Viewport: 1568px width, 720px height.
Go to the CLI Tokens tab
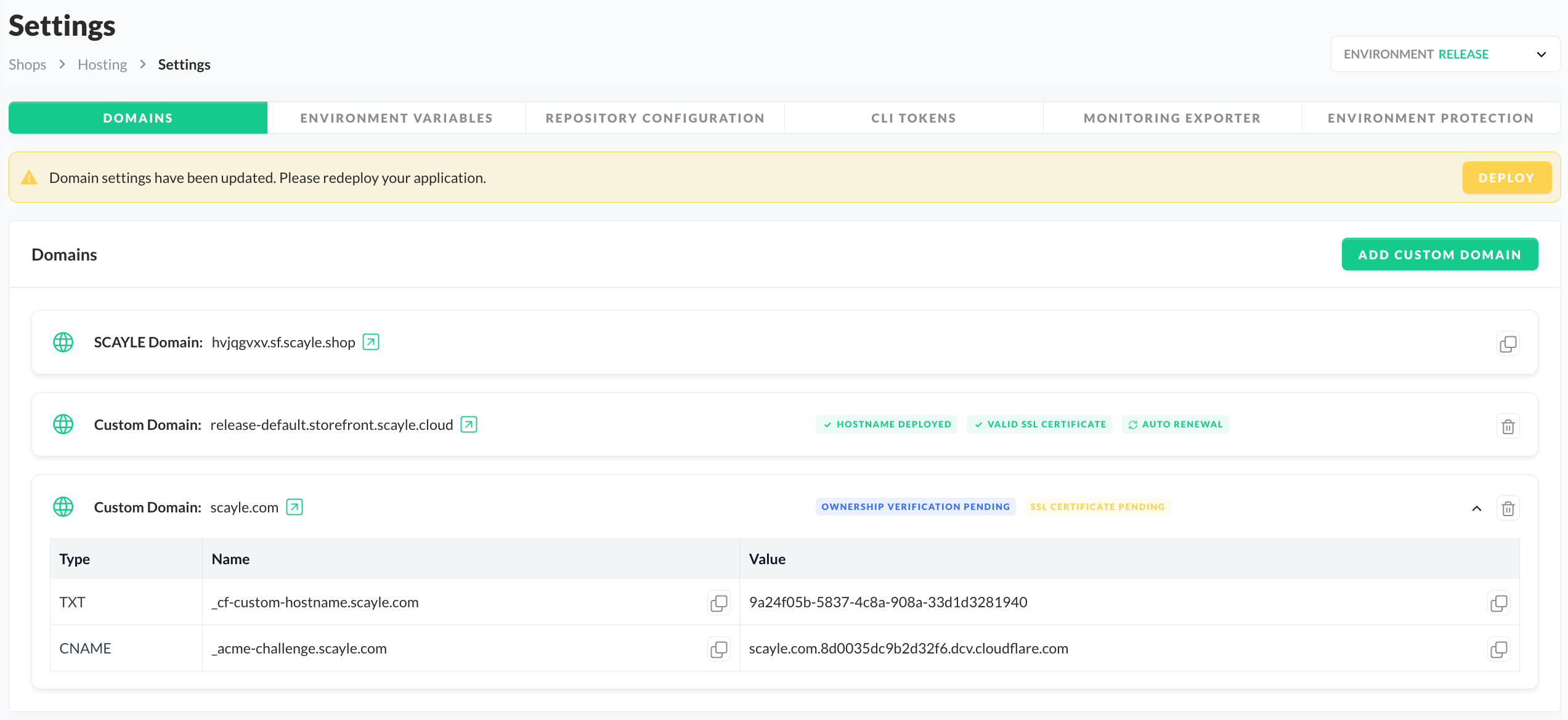click(x=913, y=118)
